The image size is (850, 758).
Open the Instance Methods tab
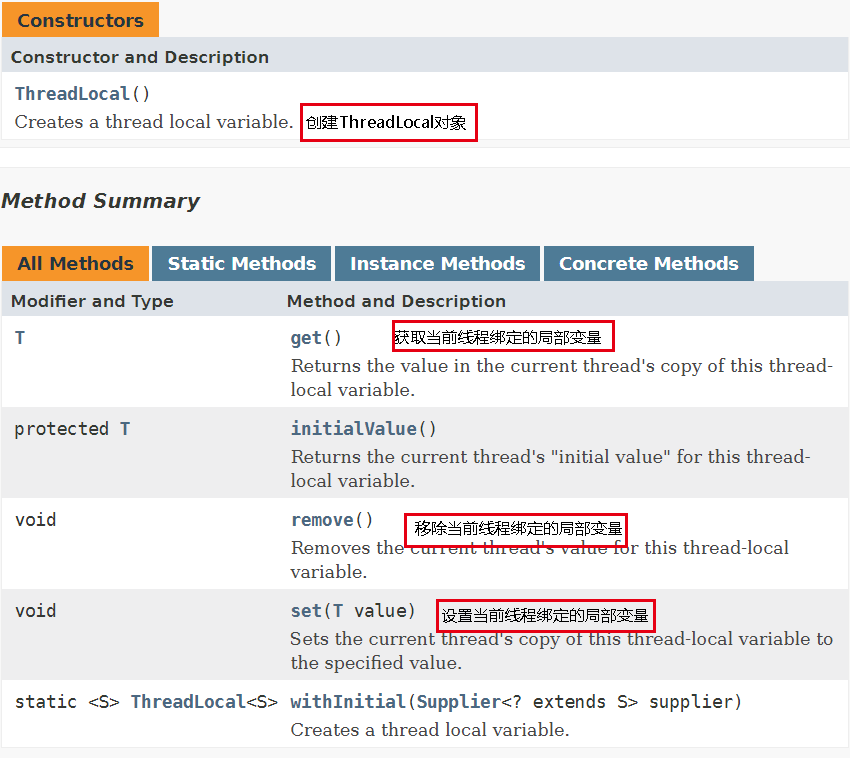437,264
